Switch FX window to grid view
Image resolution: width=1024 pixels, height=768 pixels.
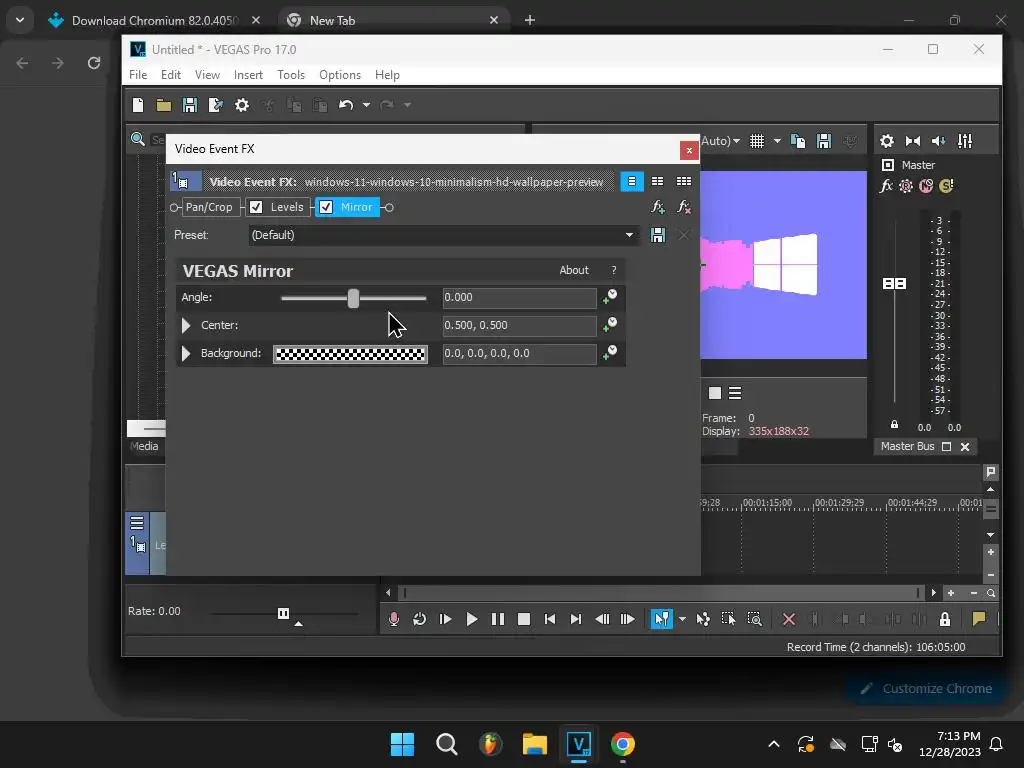tap(684, 182)
